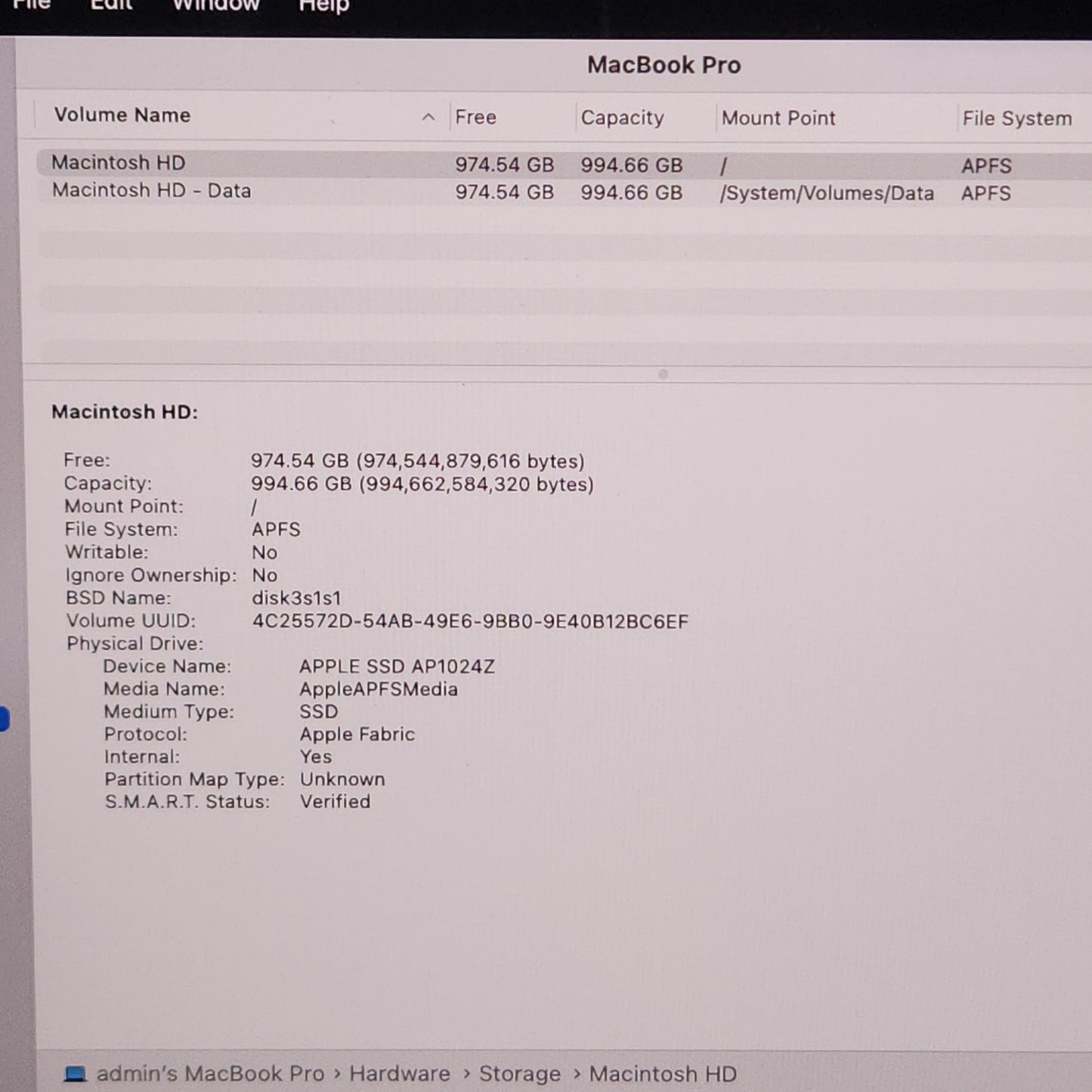Screen dimensions: 1092x1092
Task: Open the Storage breadcrumb item
Action: pyautogui.click(x=520, y=1073)
